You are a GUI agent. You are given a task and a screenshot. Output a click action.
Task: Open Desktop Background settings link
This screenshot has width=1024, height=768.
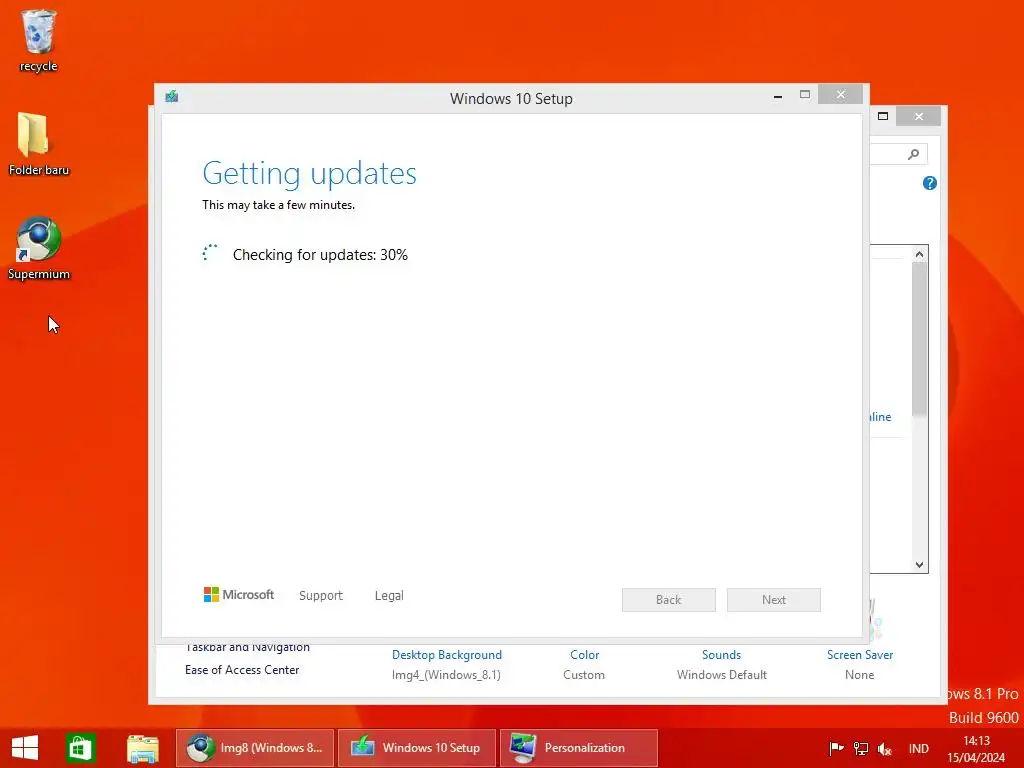tap(447, 654)
